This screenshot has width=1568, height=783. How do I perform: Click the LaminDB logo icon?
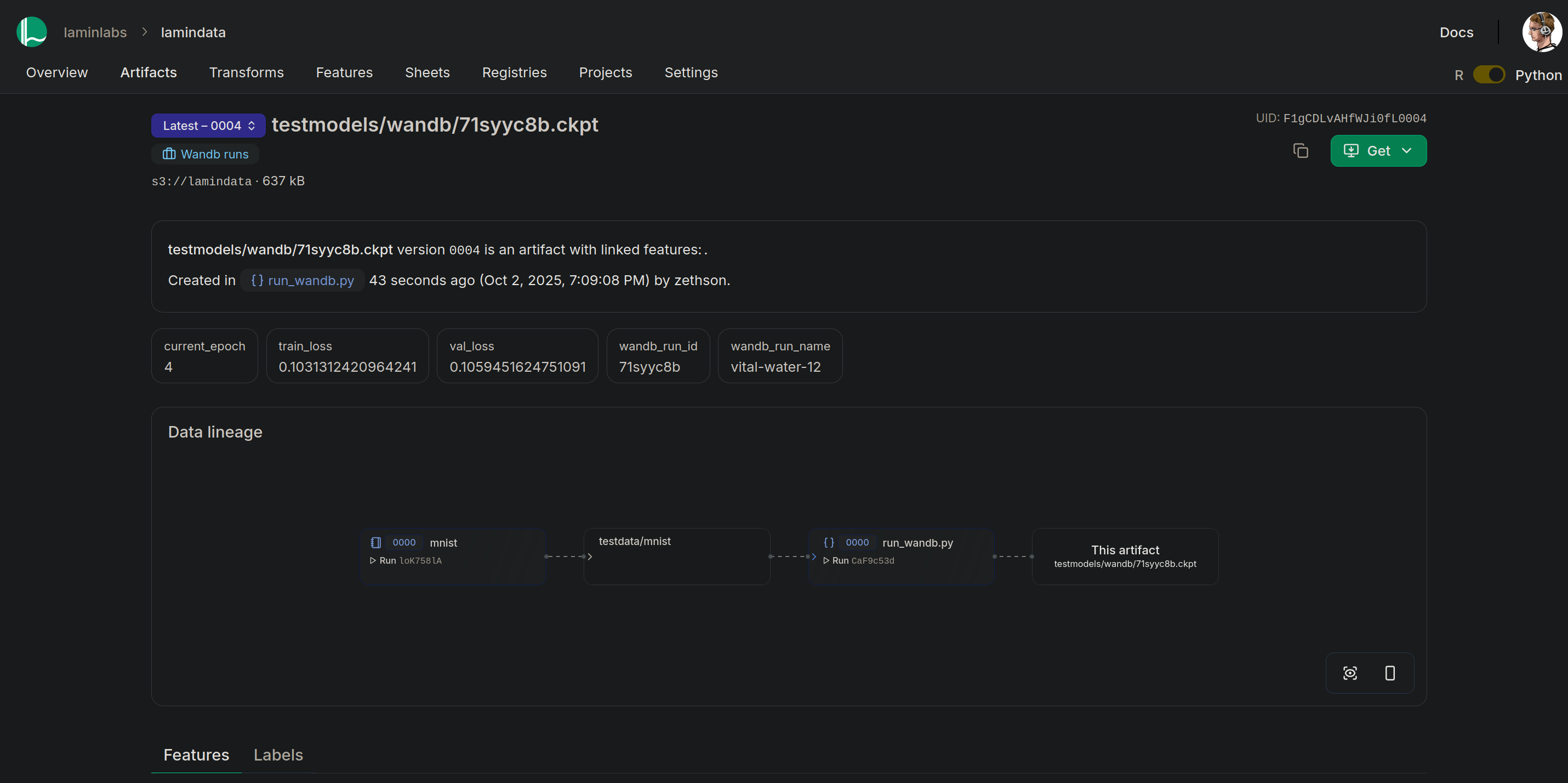(32, 32)
